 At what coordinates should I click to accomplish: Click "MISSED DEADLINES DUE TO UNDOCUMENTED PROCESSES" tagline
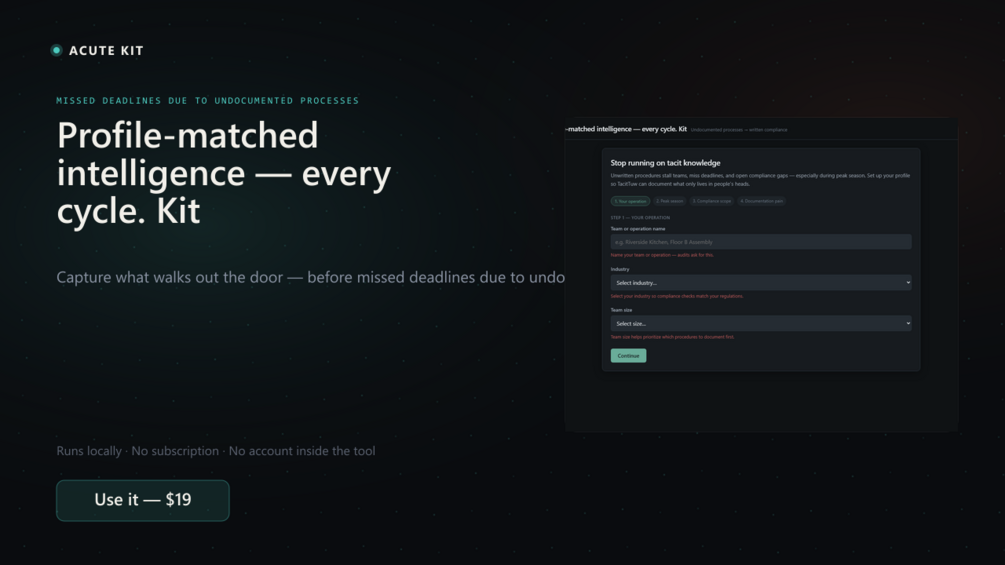pyautogui.click(x=208, y=101)
